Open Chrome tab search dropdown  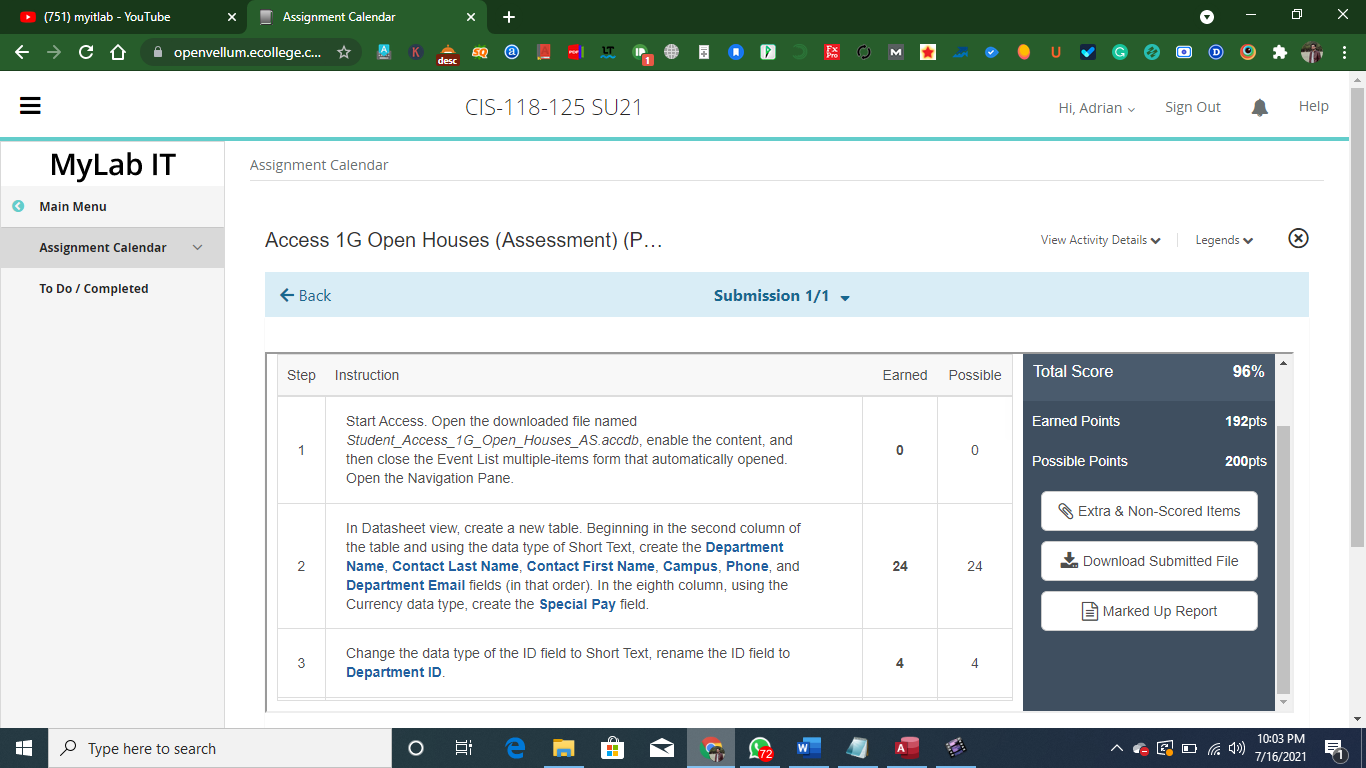click(1207, 17)
